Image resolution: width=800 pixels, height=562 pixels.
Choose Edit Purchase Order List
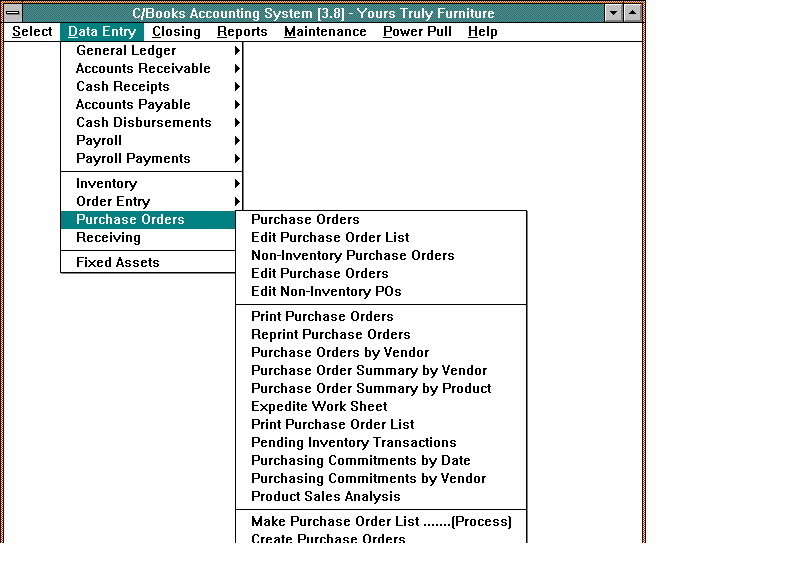click(330, 238)
